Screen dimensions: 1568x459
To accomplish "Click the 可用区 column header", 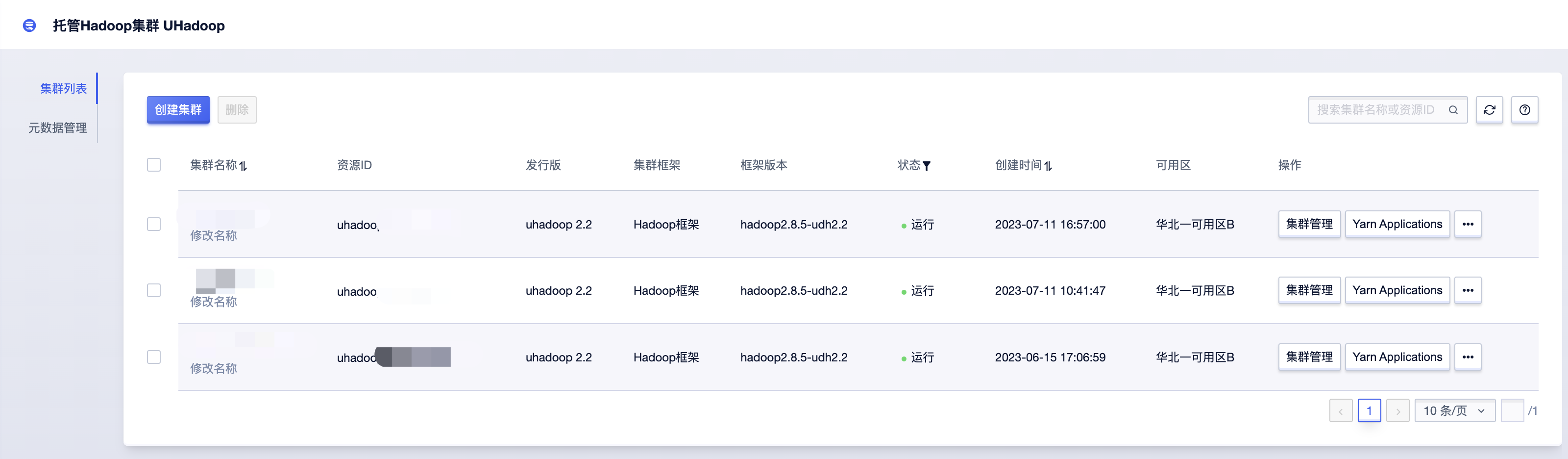I will (x=1173, y=165).
